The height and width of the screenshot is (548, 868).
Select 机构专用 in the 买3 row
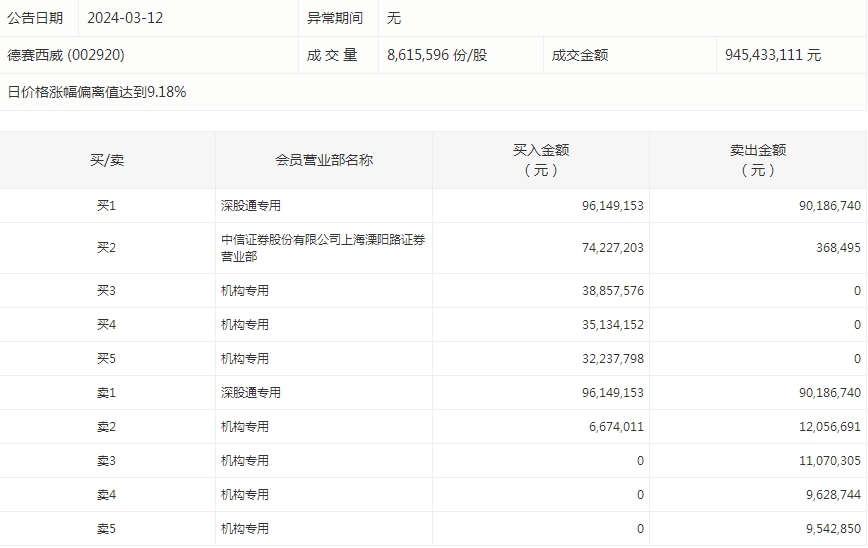click(245, 291)
